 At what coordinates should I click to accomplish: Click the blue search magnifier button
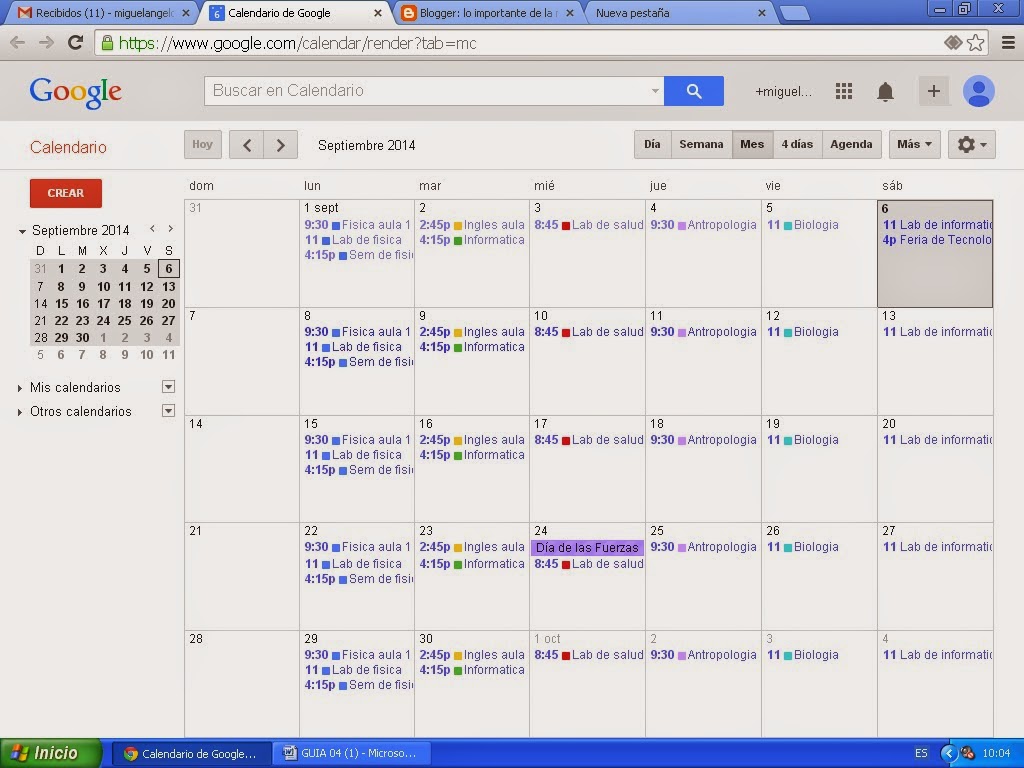coord(694,91)
